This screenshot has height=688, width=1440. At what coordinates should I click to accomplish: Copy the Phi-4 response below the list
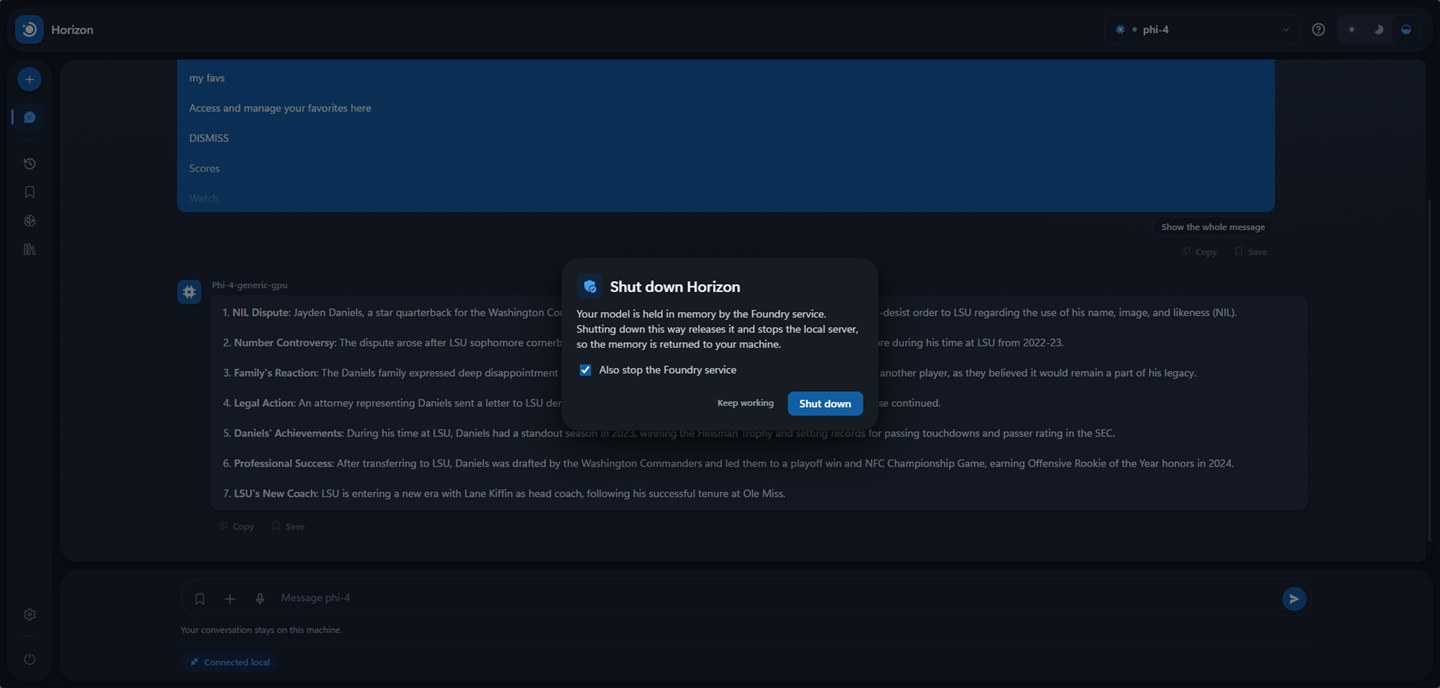[x=236, y=526]
